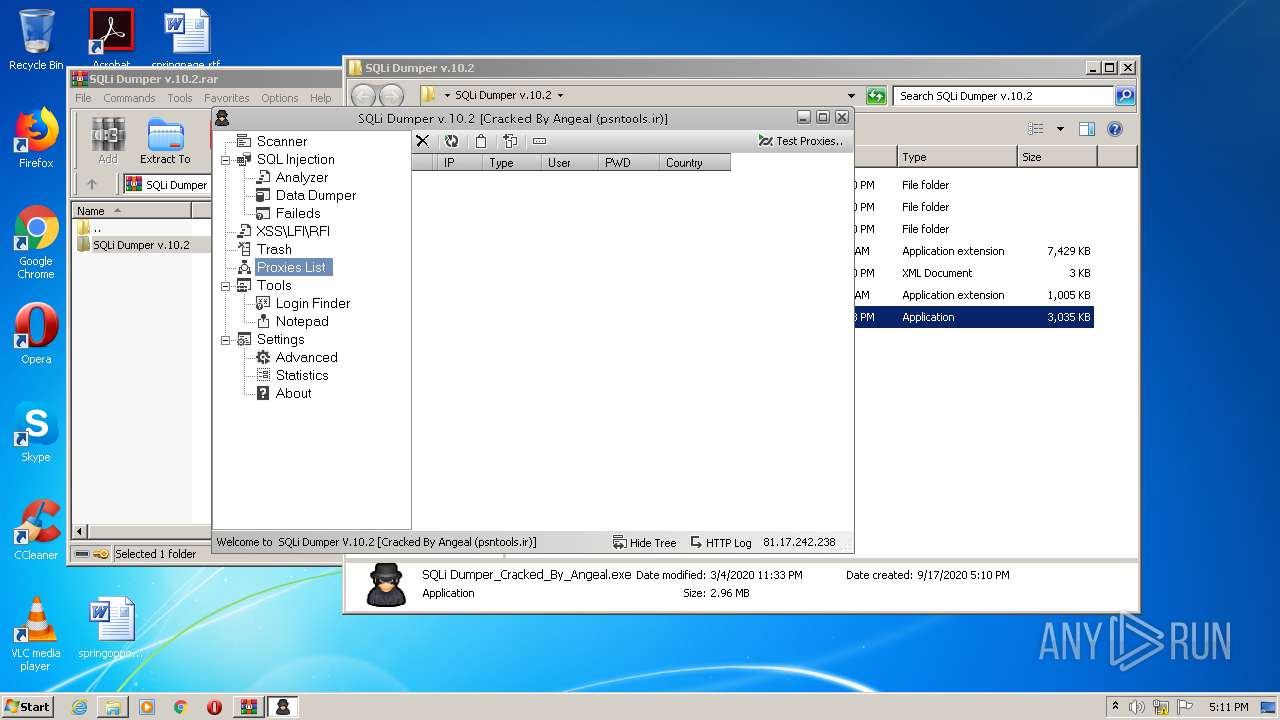Collapse the Settings tree node
This screenshot has height=720, width=1280.
tap(226, 340)
